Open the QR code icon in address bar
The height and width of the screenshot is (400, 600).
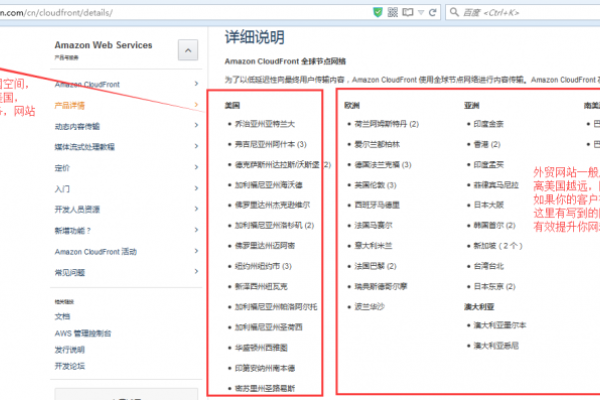393,10
